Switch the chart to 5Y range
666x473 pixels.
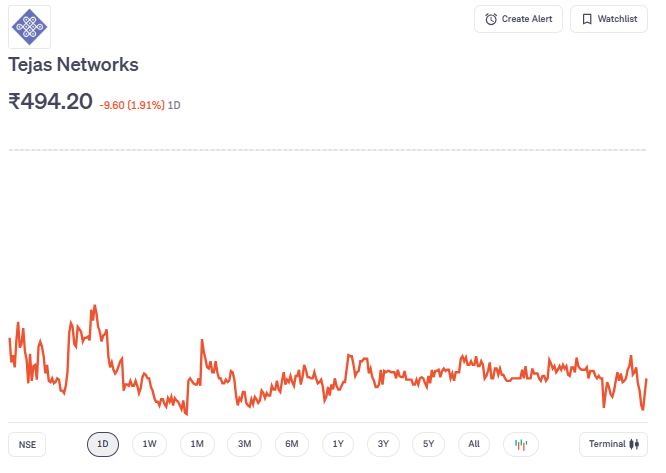coord(428,444)
